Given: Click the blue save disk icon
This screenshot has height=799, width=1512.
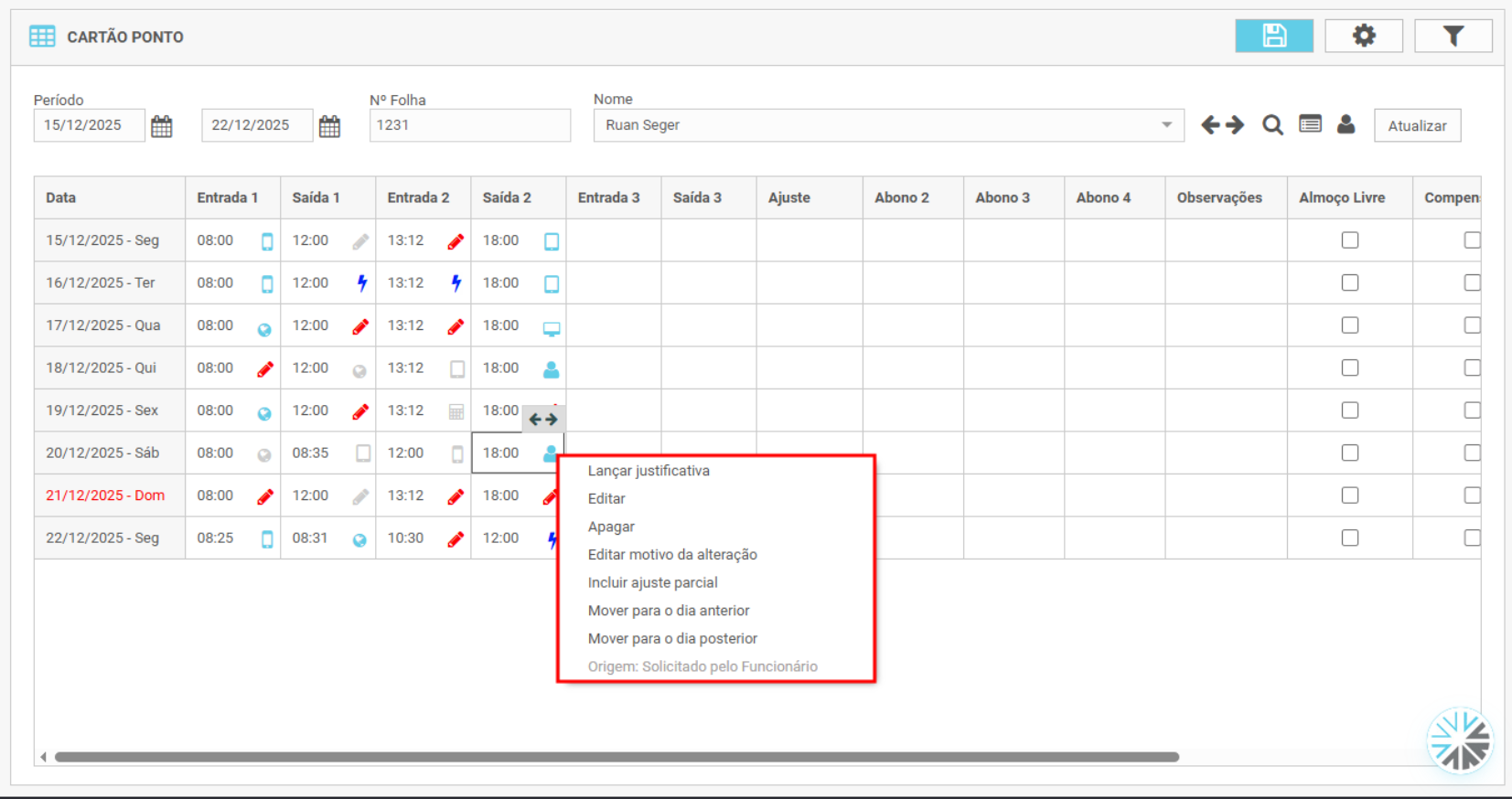Looking at the screenshot, I should click(1273, 36).
